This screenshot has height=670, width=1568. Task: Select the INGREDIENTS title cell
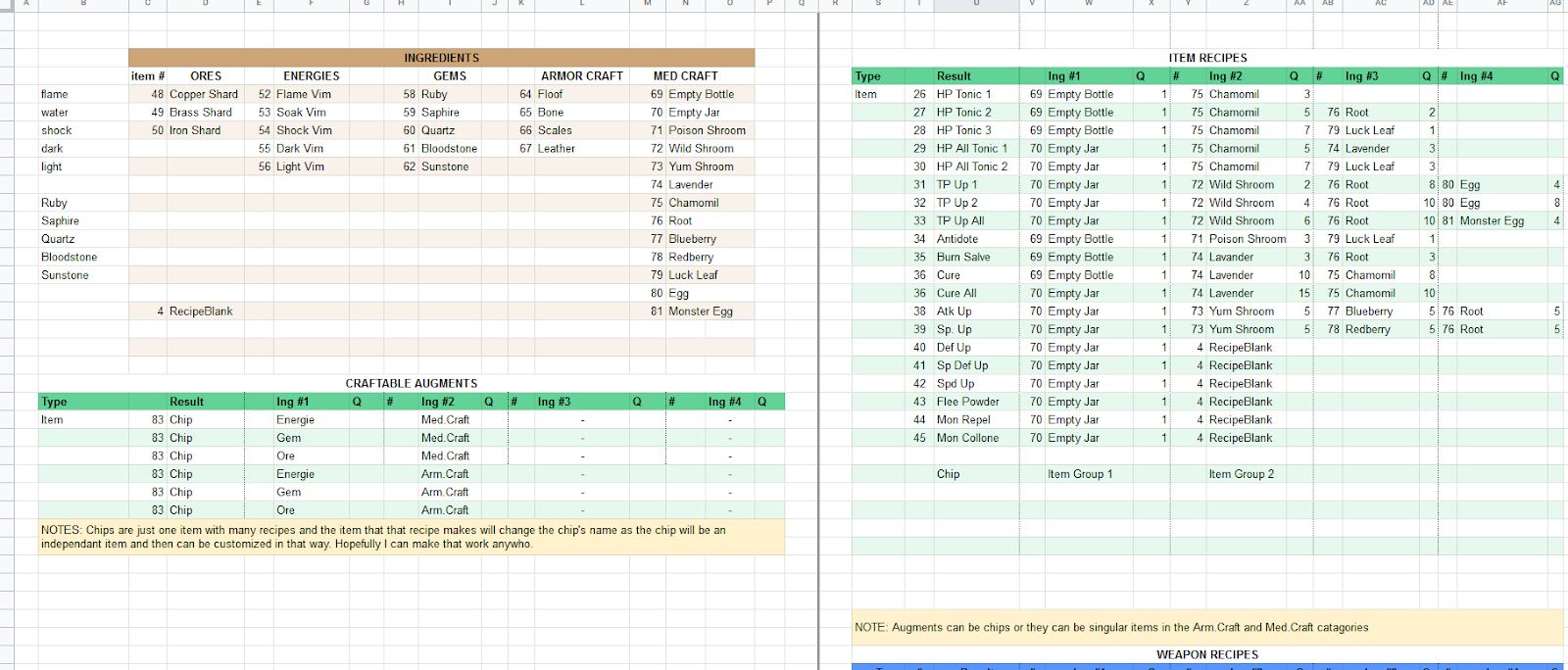tap(441, 58)
